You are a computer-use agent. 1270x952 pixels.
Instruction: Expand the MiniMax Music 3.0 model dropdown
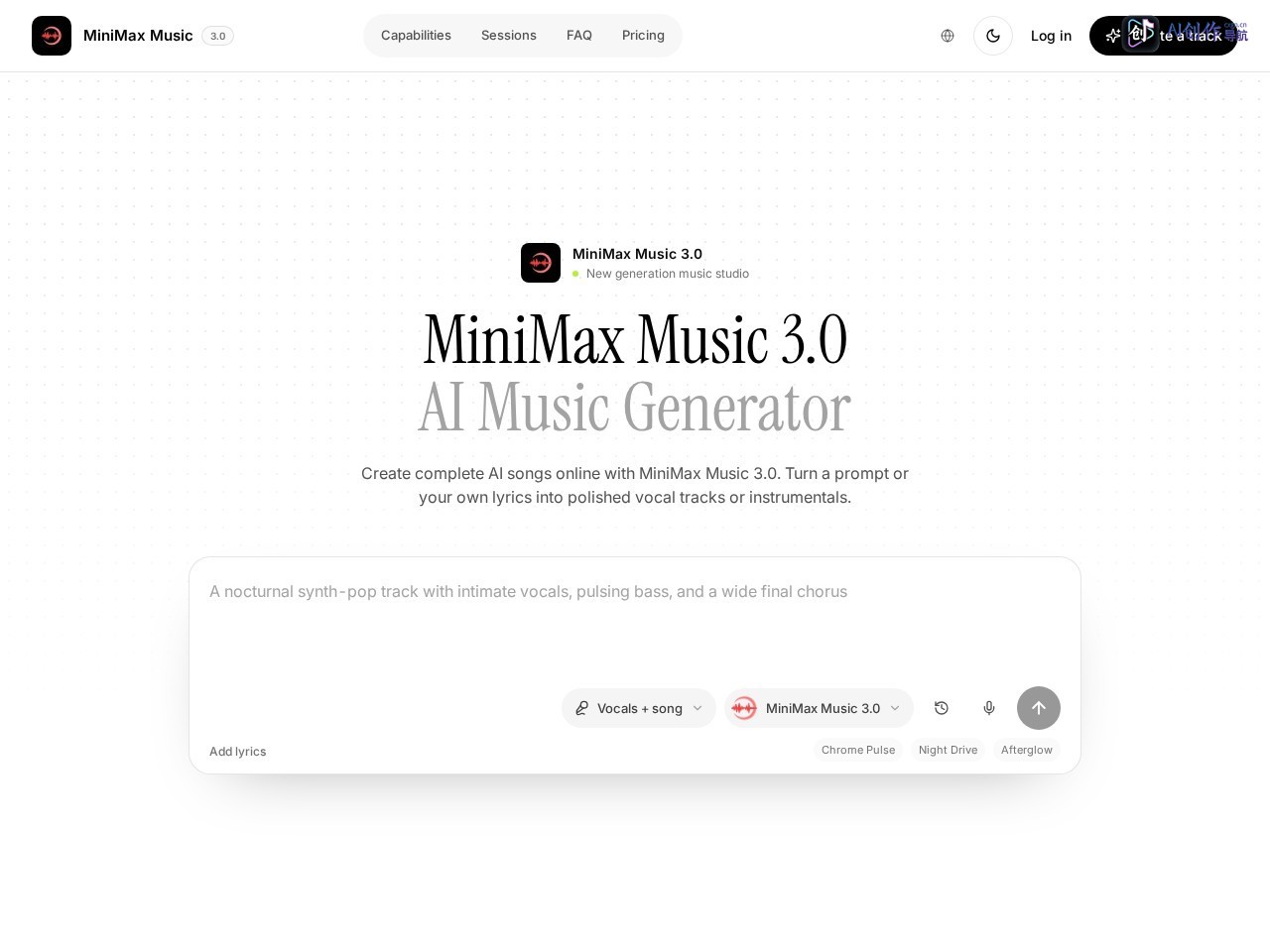click(819, 708)
